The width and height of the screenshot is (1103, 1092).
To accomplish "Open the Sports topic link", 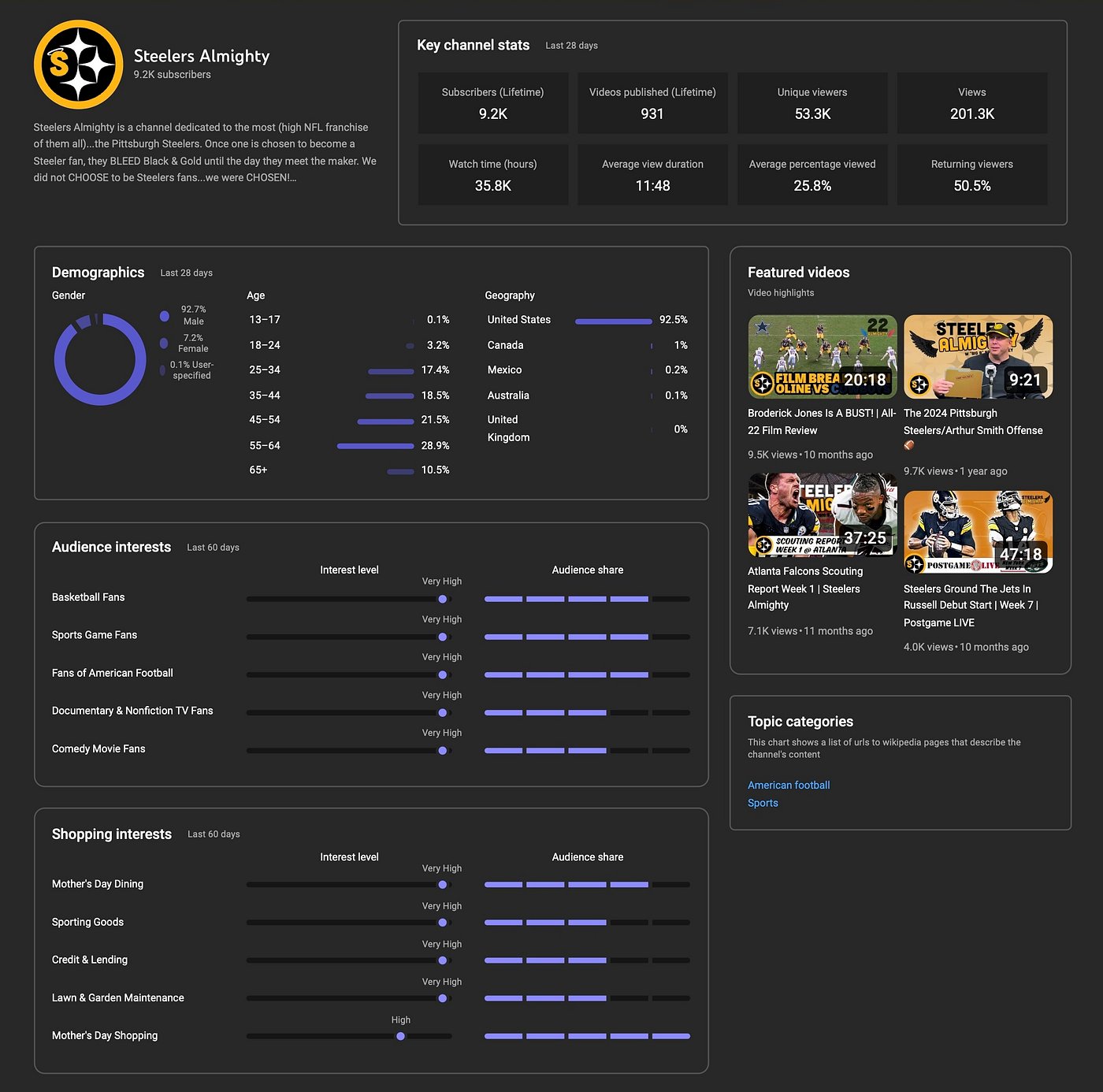I will (x=763, y=803).
